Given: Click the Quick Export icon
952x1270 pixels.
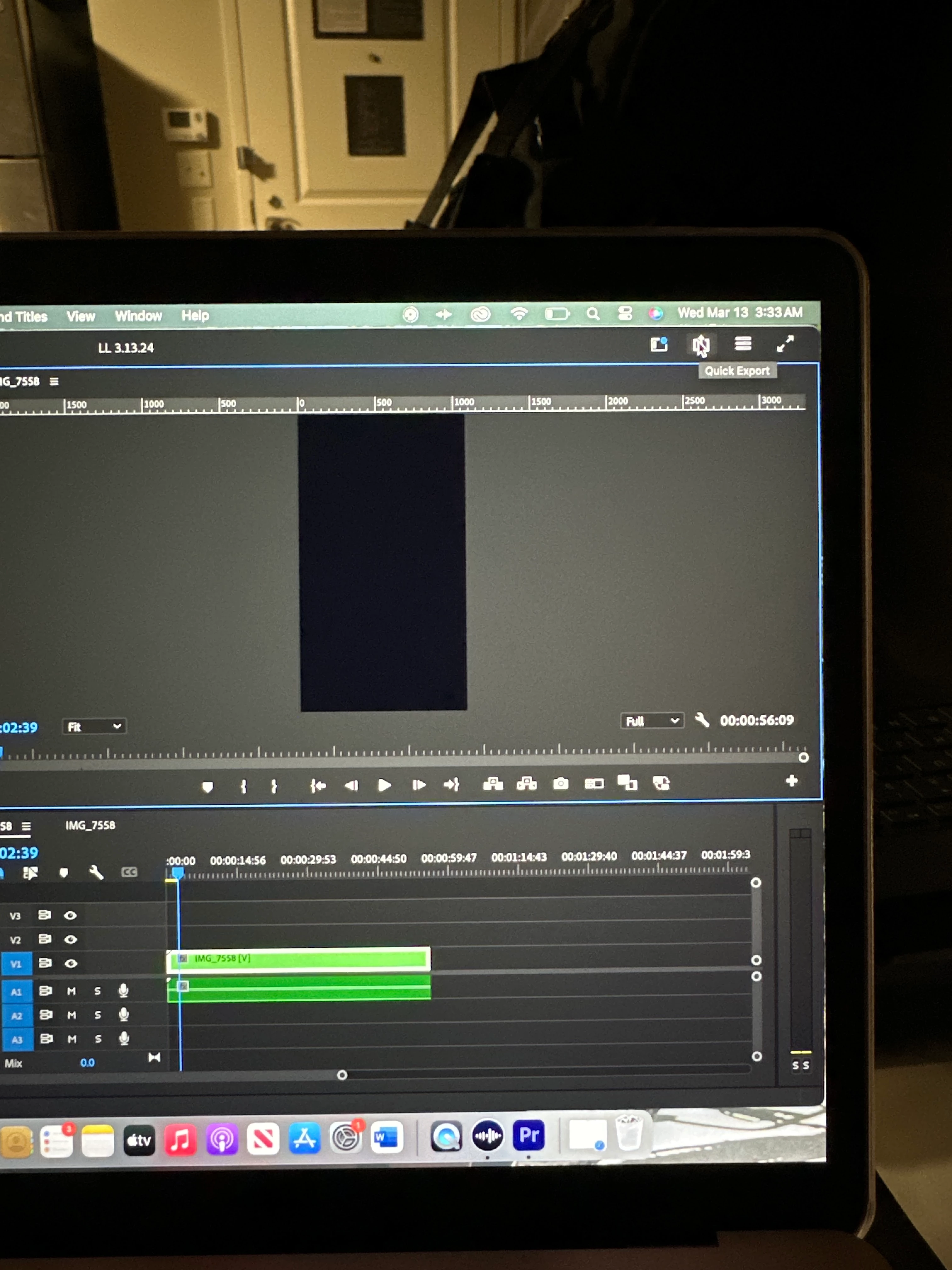Looking at the screenshot, I should (700, 345).
